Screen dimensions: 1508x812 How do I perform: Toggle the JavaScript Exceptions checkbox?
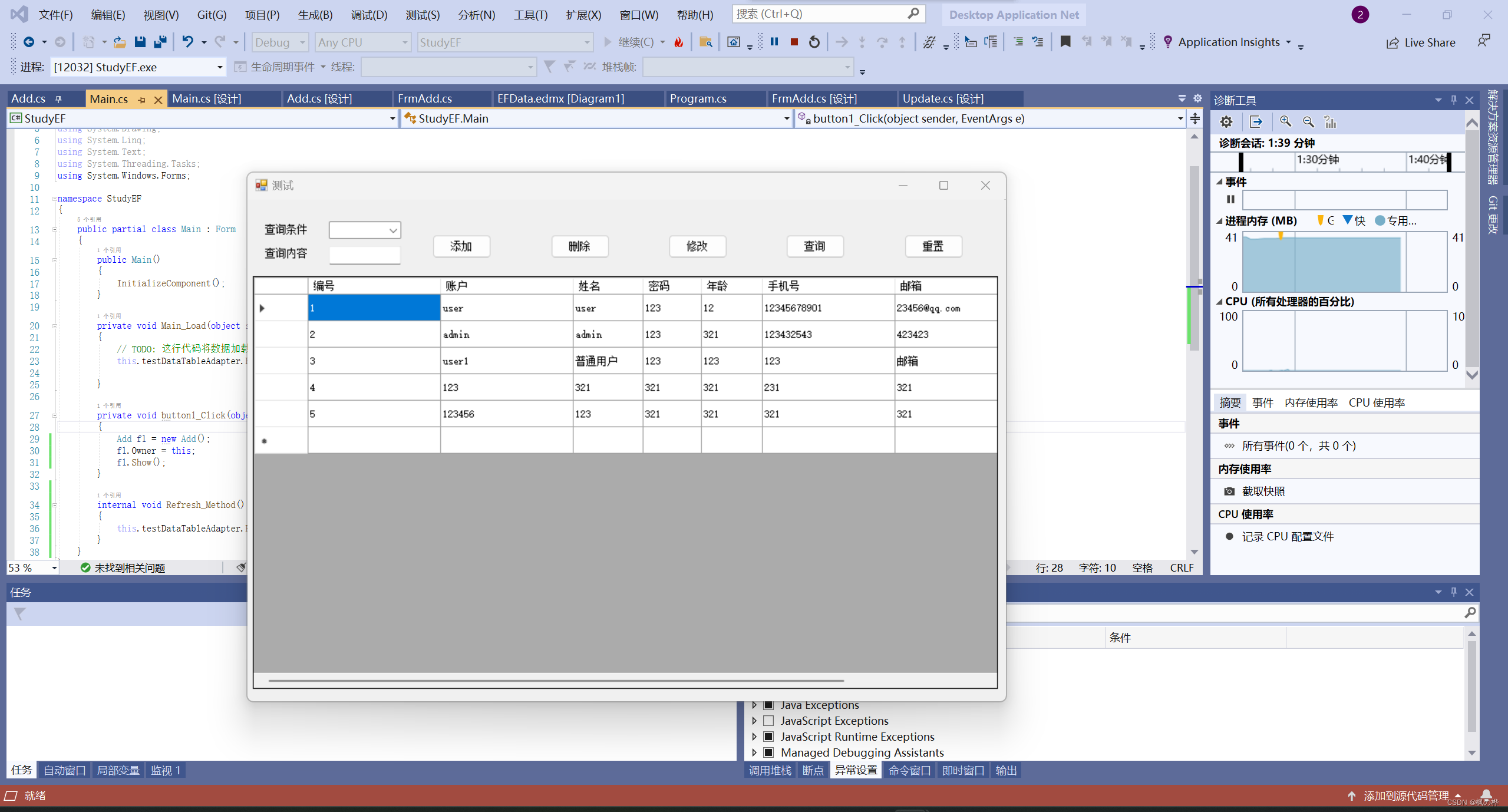click(768, 721)
